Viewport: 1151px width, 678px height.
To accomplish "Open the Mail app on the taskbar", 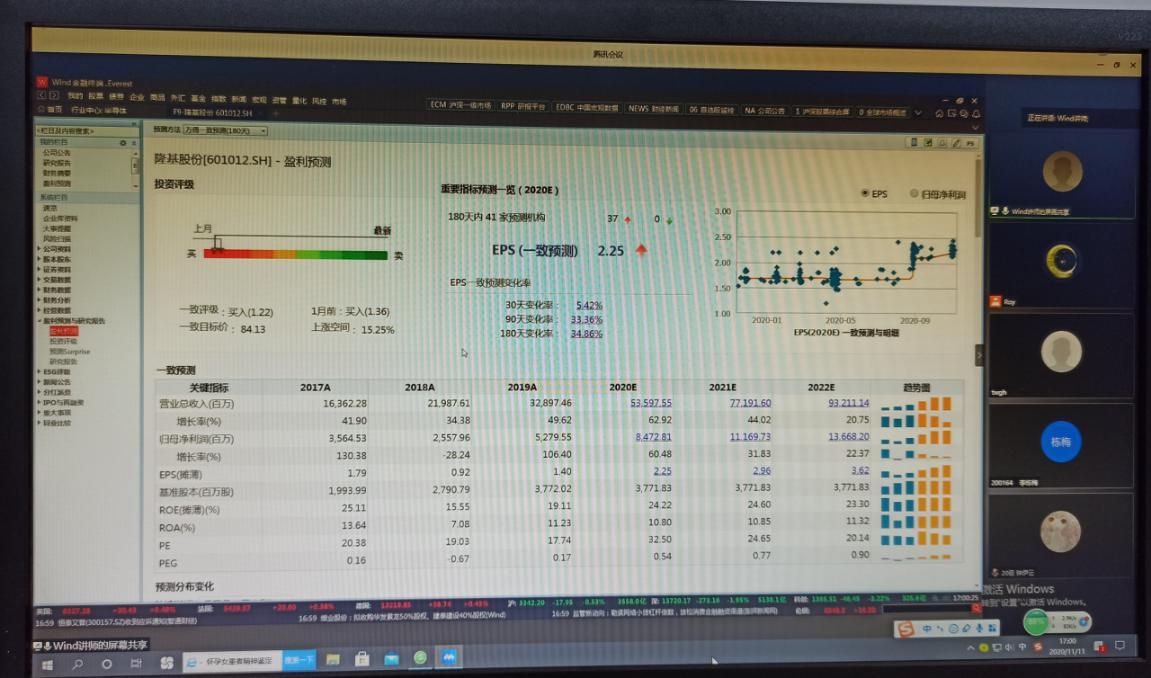I will tap(391, 659).
